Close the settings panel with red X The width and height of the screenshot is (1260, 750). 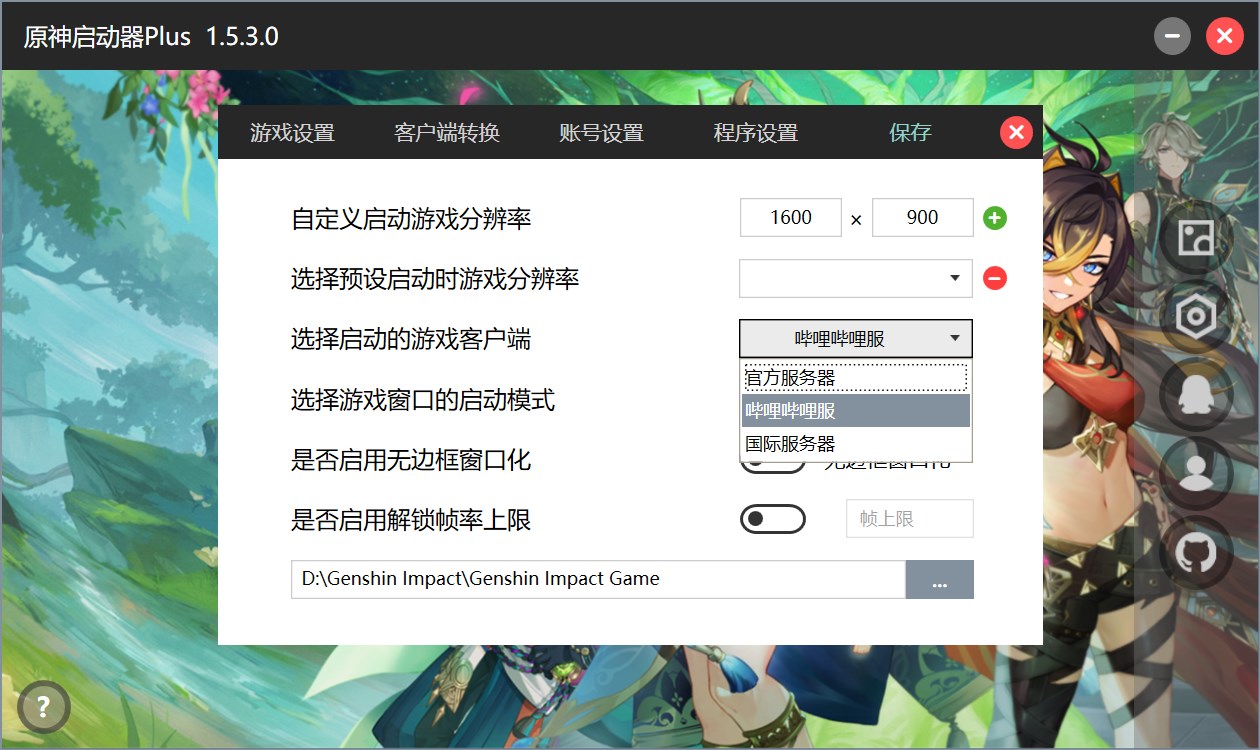1016,132
